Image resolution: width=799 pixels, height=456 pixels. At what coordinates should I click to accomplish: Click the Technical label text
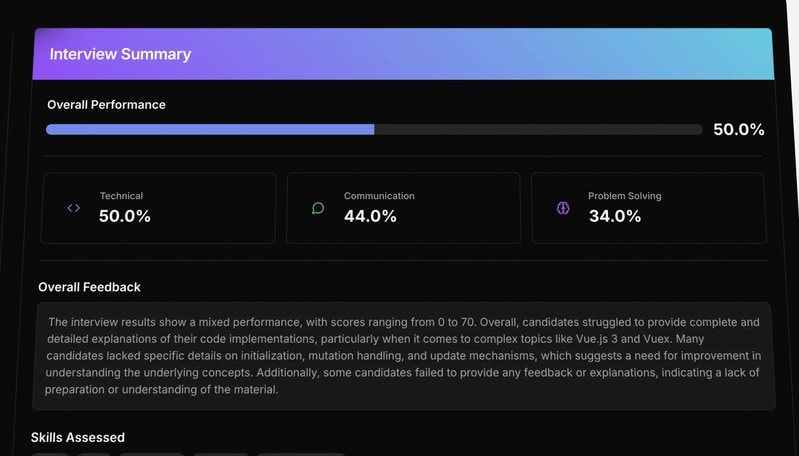121,196
